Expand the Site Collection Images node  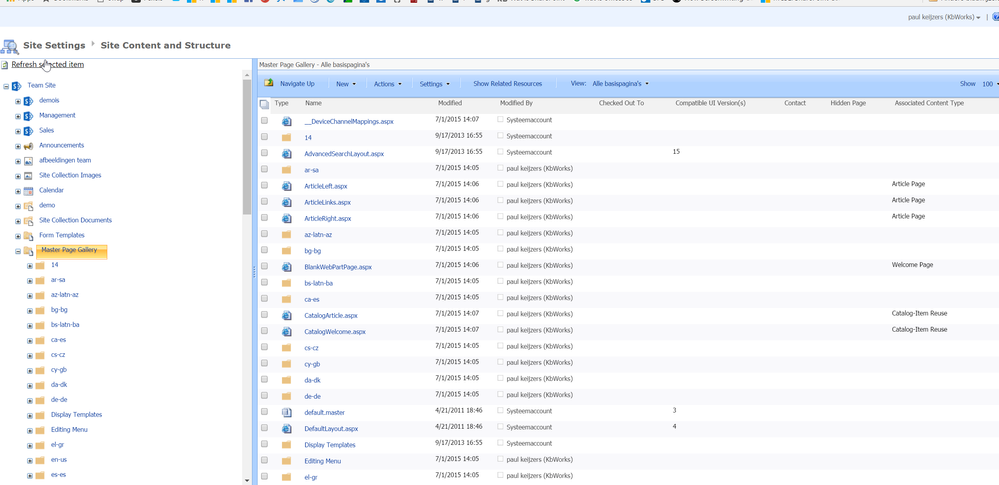[x=18, y=176]
